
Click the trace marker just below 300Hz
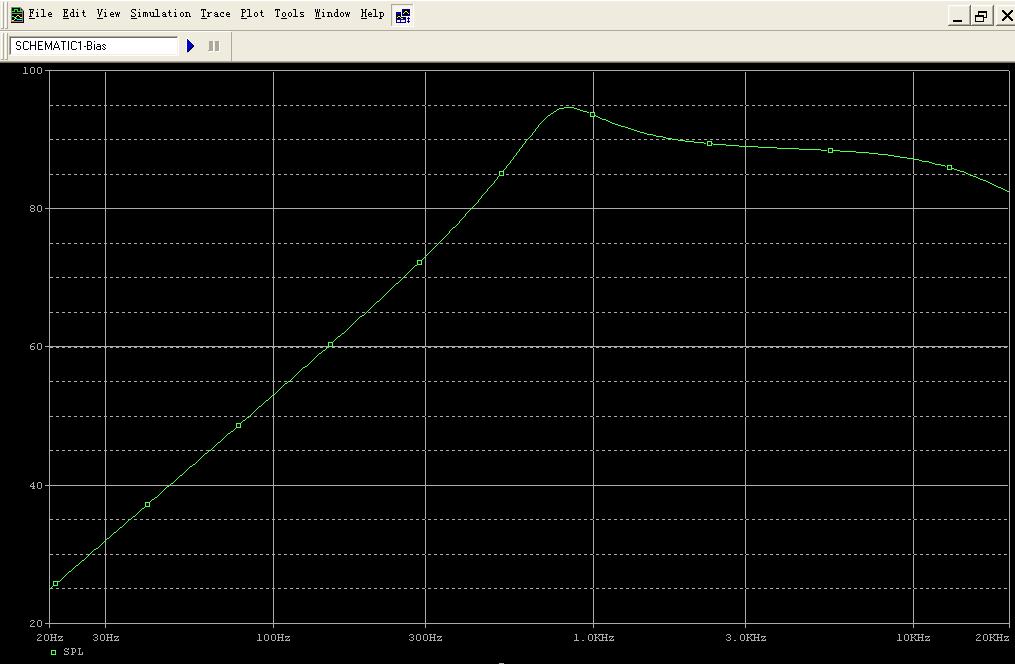[419, 262]
